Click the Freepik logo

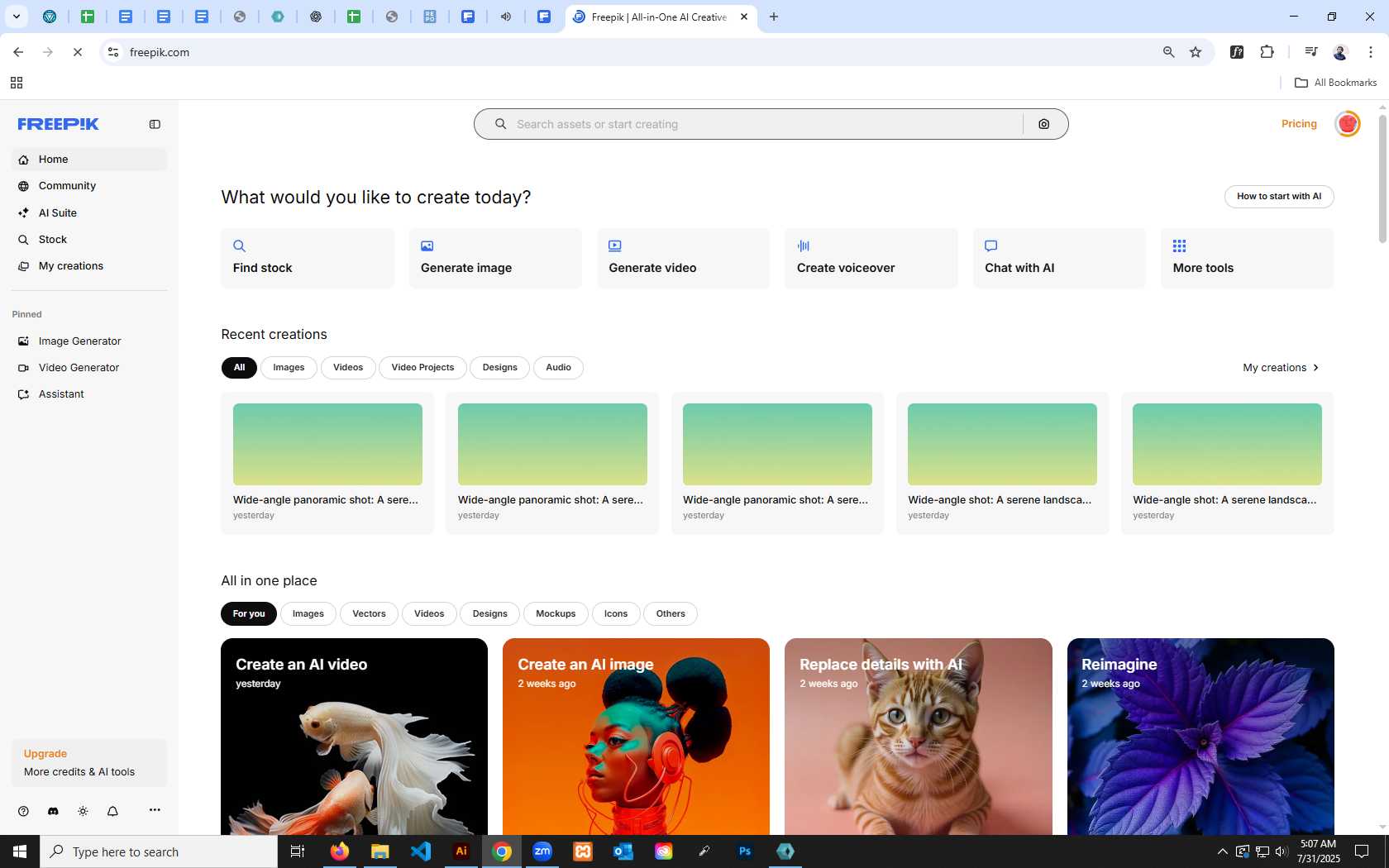[59, 124]
